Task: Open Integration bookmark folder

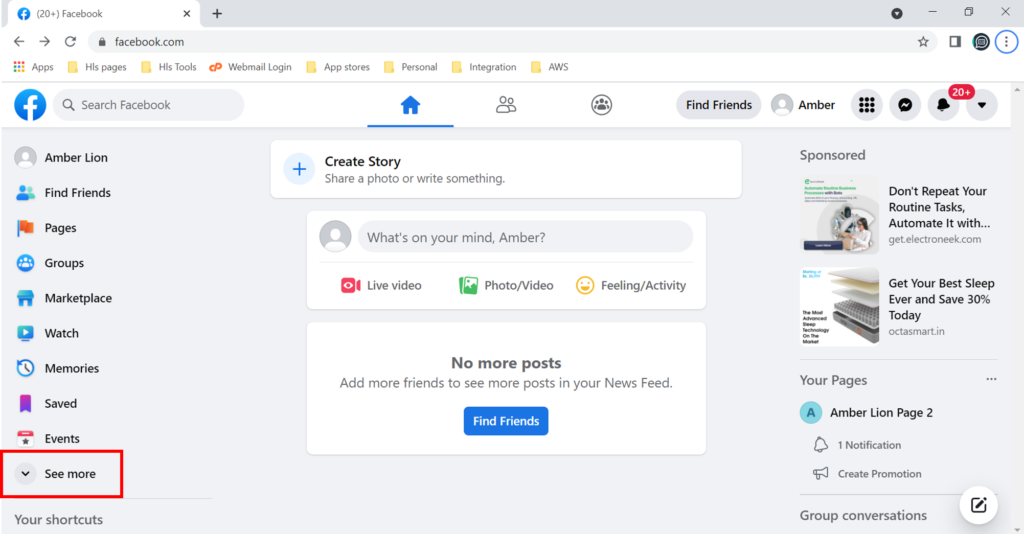Action: pyautogui.click(x=484, y=67)
